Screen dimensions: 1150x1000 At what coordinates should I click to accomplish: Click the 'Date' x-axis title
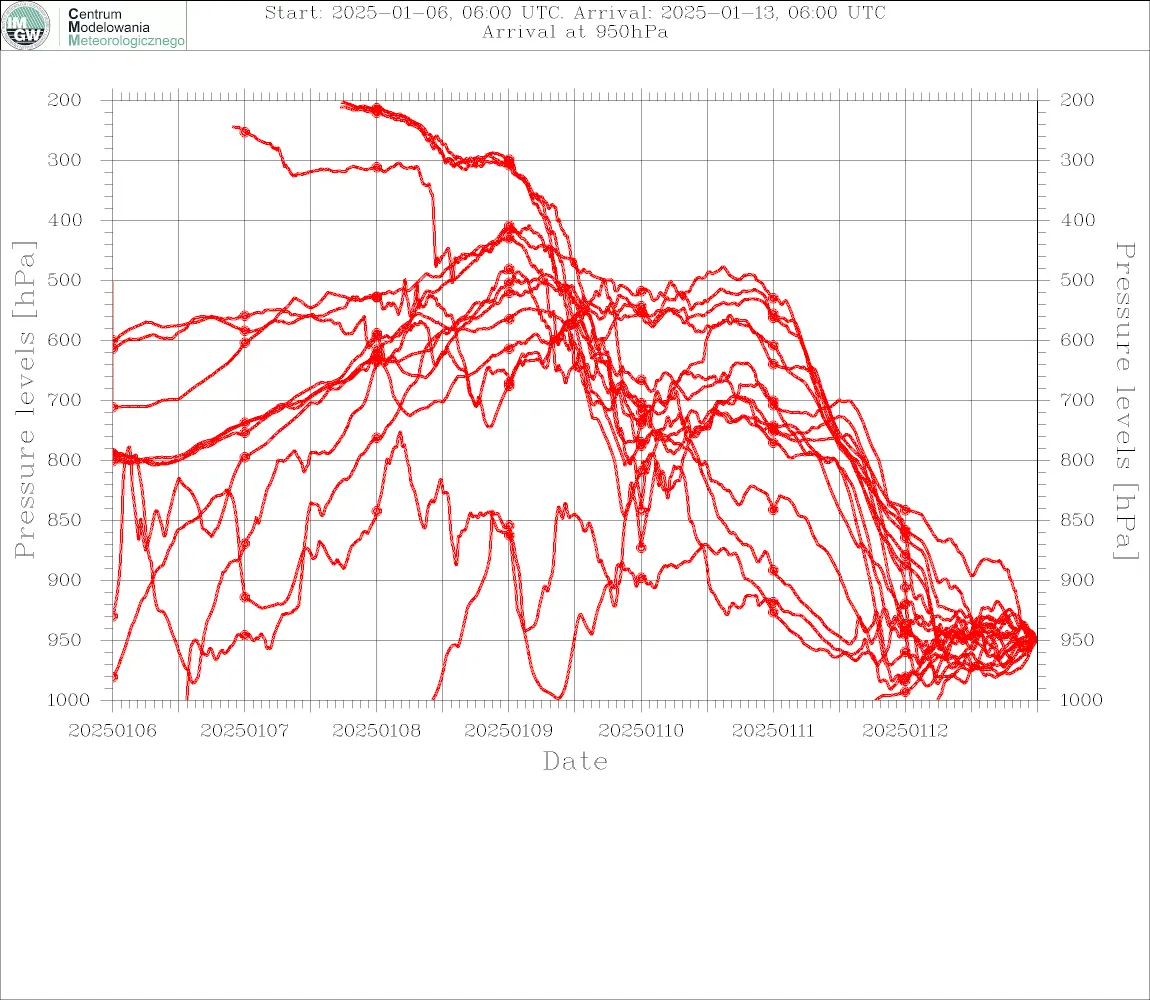coord(575,761)
